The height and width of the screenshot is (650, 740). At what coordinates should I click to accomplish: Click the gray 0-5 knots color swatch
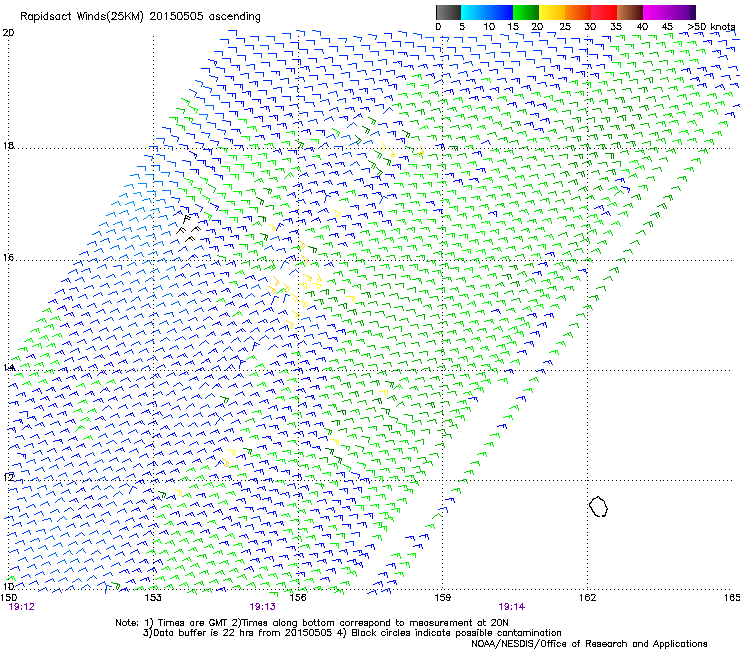click(x=448, y=12)
